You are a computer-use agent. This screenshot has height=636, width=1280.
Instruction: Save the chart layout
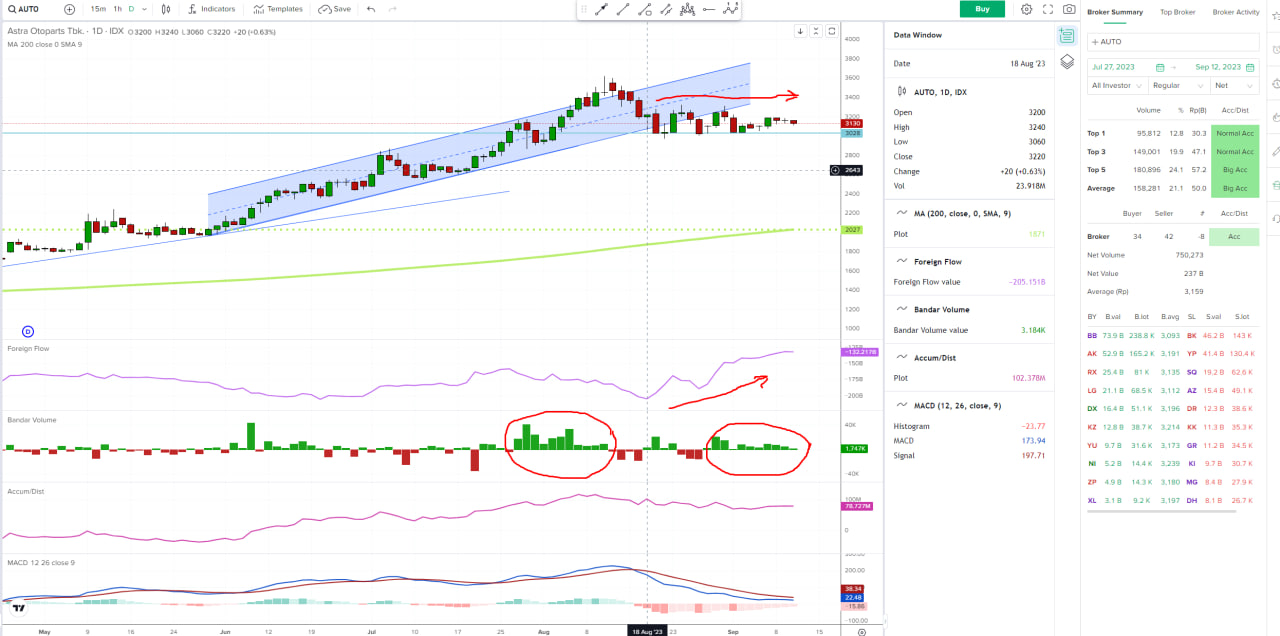click(x=335, y=9)
